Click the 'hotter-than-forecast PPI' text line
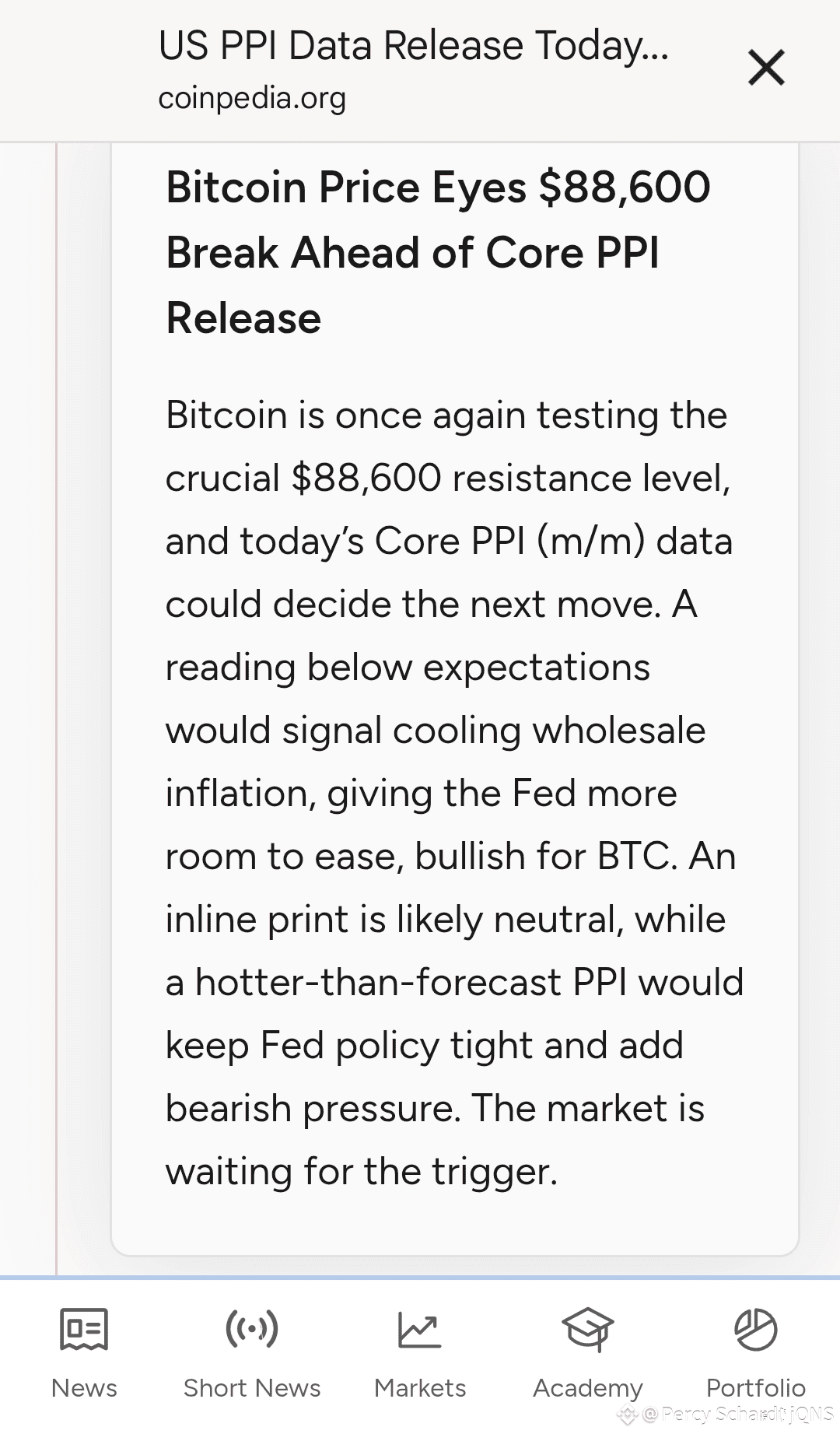 tap(454, 982)
